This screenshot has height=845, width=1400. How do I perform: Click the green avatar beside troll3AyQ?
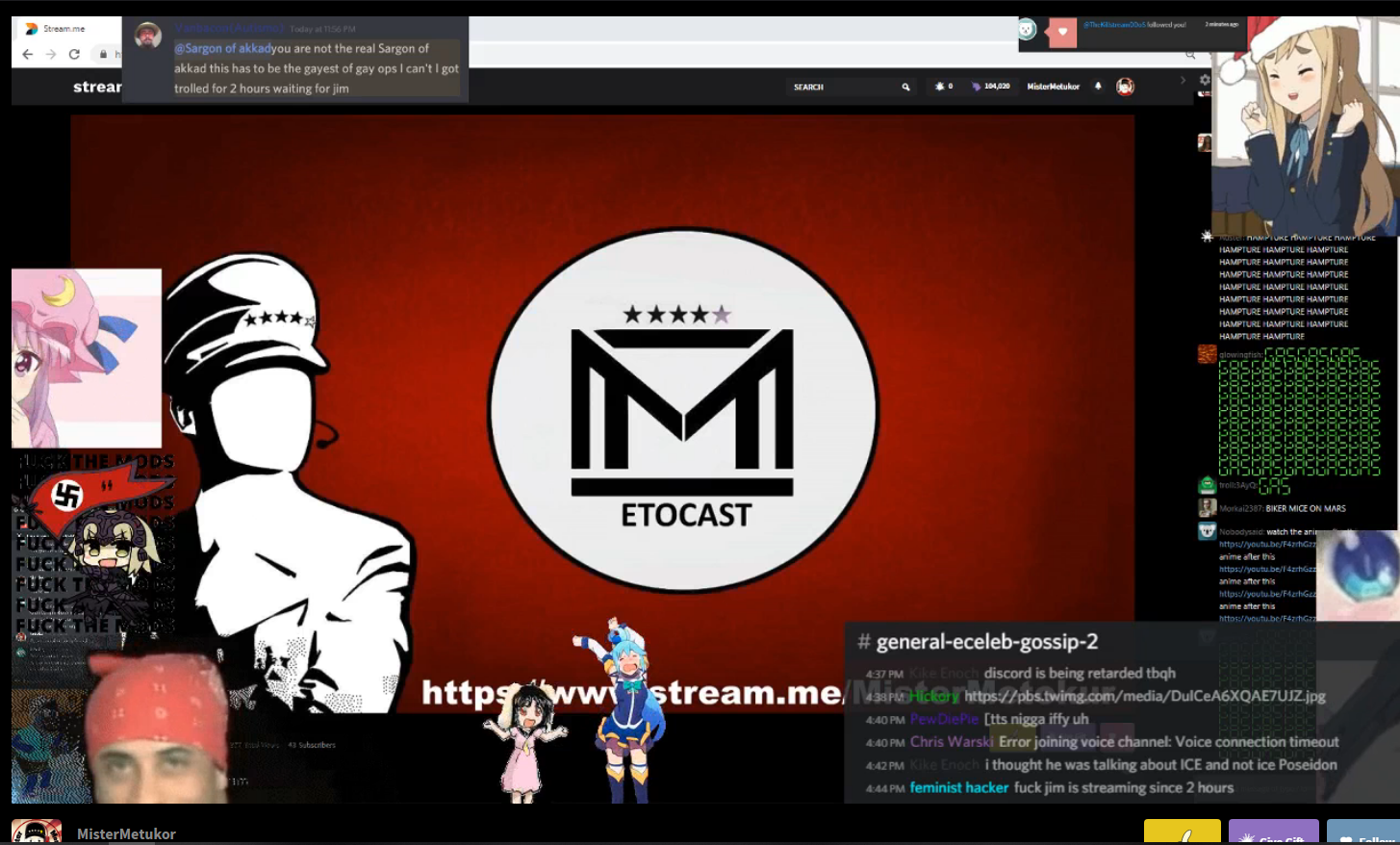click(1207, 485)
